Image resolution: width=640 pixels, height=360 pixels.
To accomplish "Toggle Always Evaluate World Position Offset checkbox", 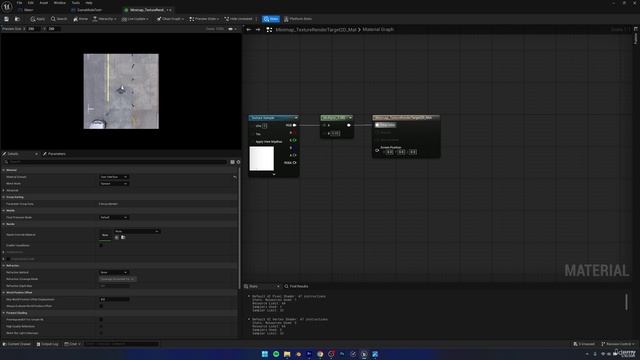I will [x=101, y=306].
